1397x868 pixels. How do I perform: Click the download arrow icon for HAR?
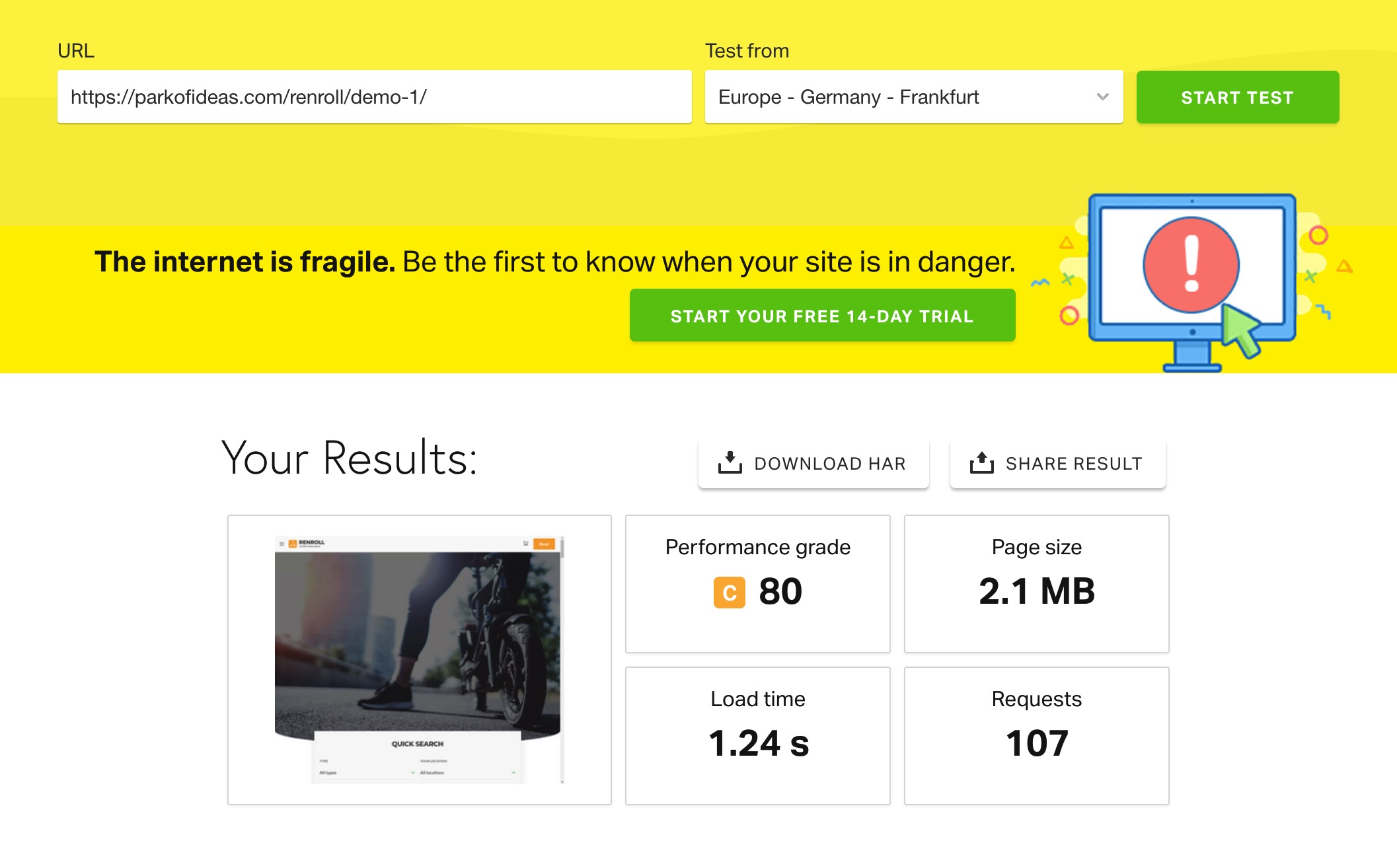730,463
